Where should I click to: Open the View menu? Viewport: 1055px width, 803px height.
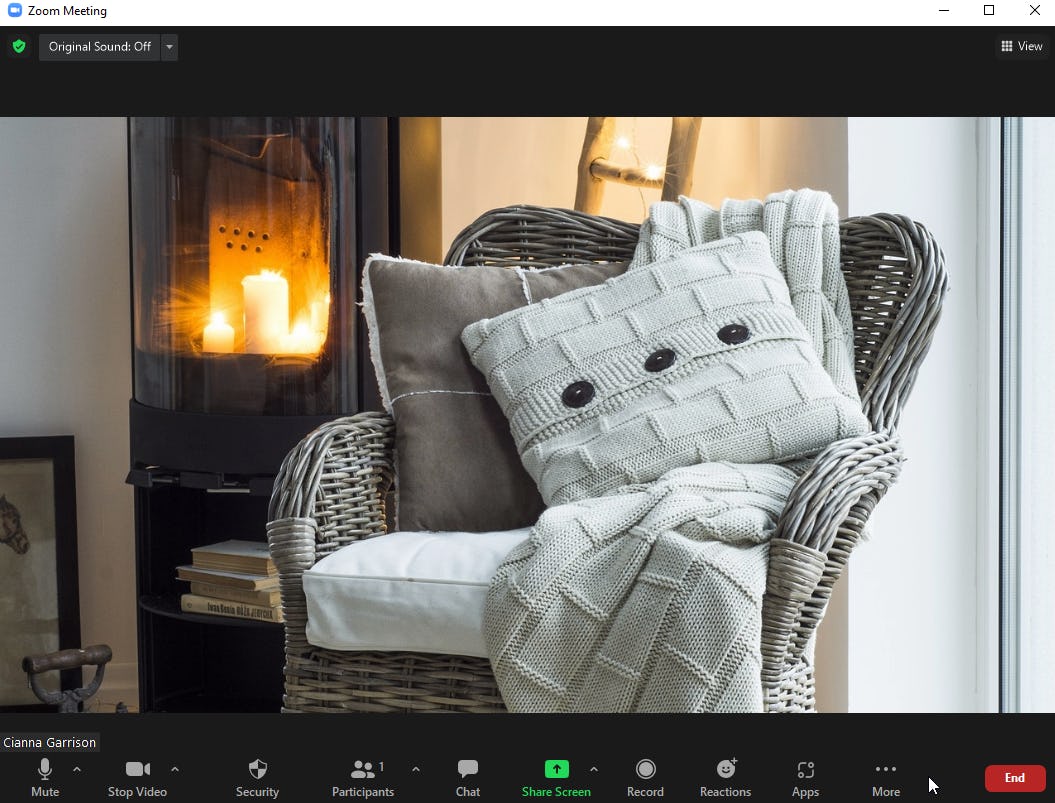(x=1021, y=46)
